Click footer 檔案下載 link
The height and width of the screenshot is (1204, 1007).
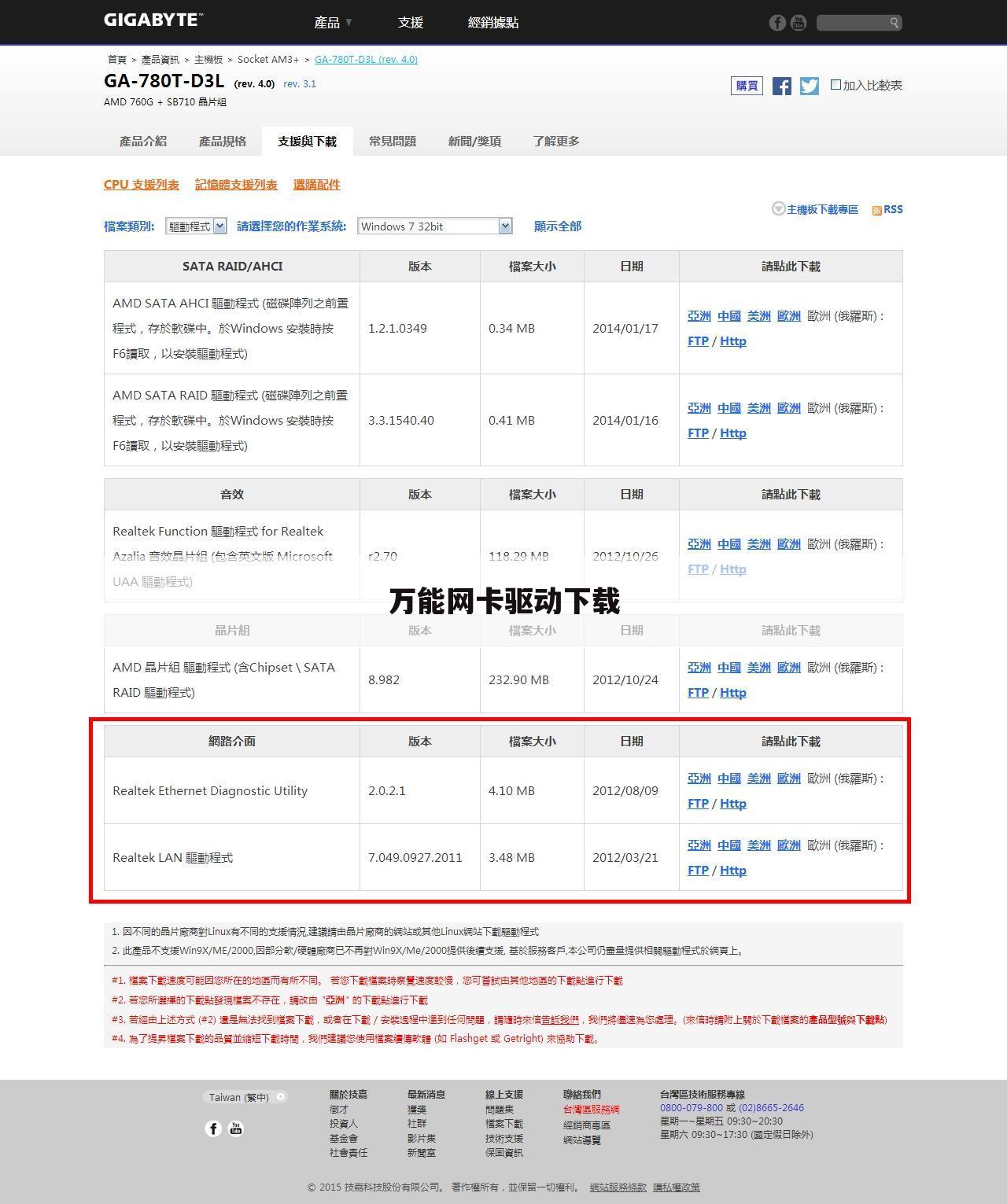point(504,1125)
